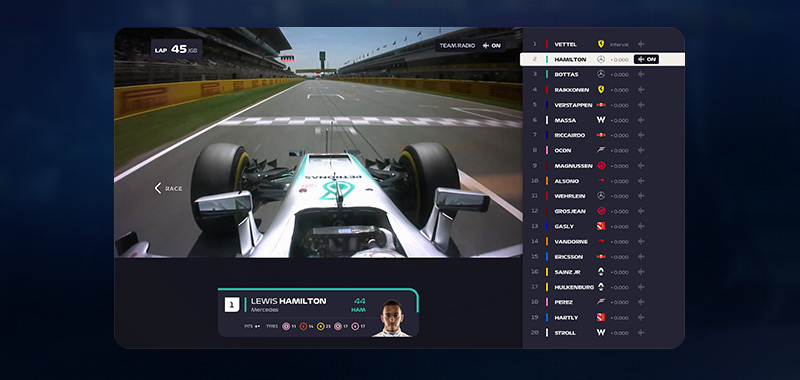Enable Raikkonen's onboard camera icon
Screen dimensions: 800x380
coord(641,90)
